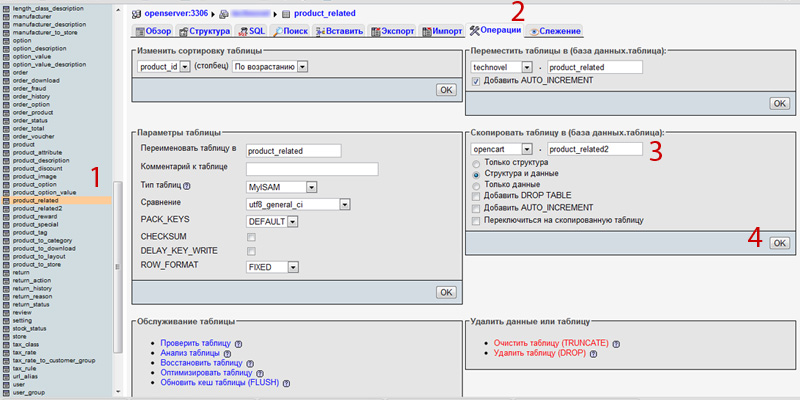Viewport: 800px width, 400px height.
Task: Click help icon next to Обновить кеш таблицы
Action: point(286,383)
